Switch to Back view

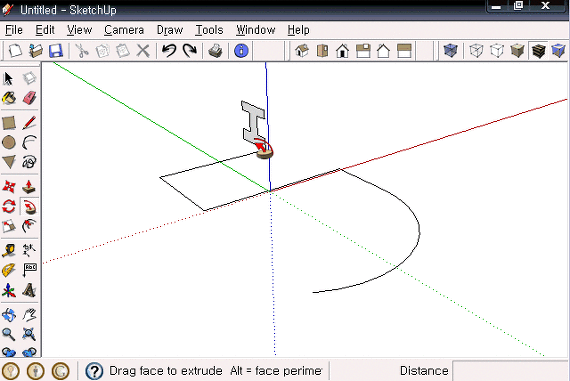[x=383, y=51]
